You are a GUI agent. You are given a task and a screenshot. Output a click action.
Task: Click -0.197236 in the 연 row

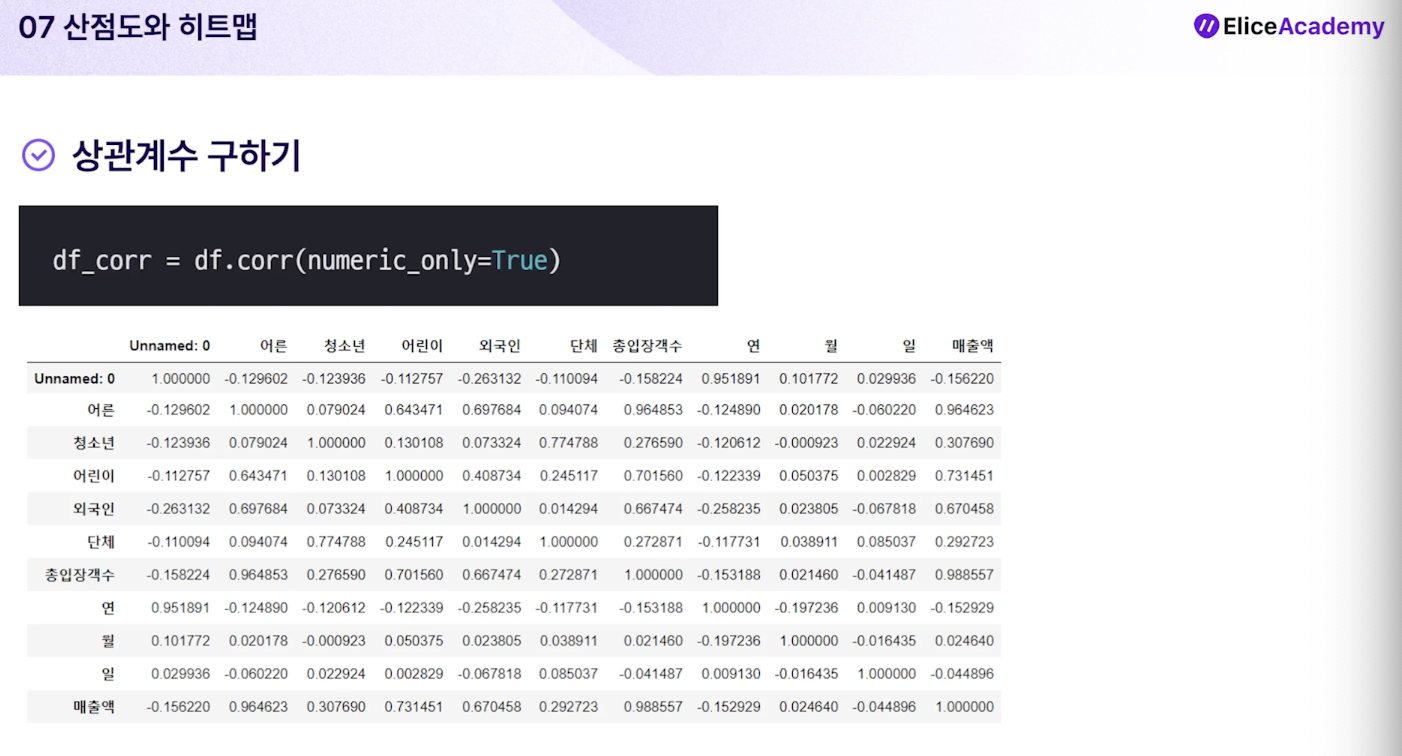(806, 608)
